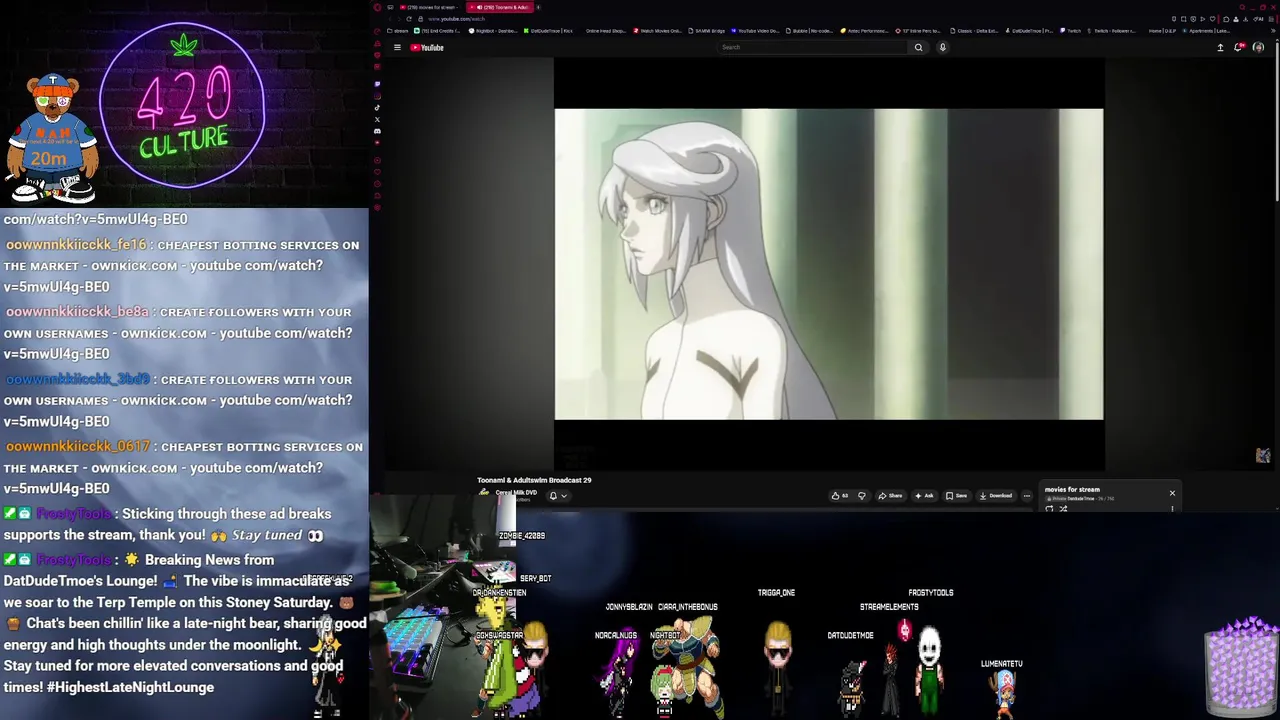Click the youtube.com address bar

coord(456,19)
